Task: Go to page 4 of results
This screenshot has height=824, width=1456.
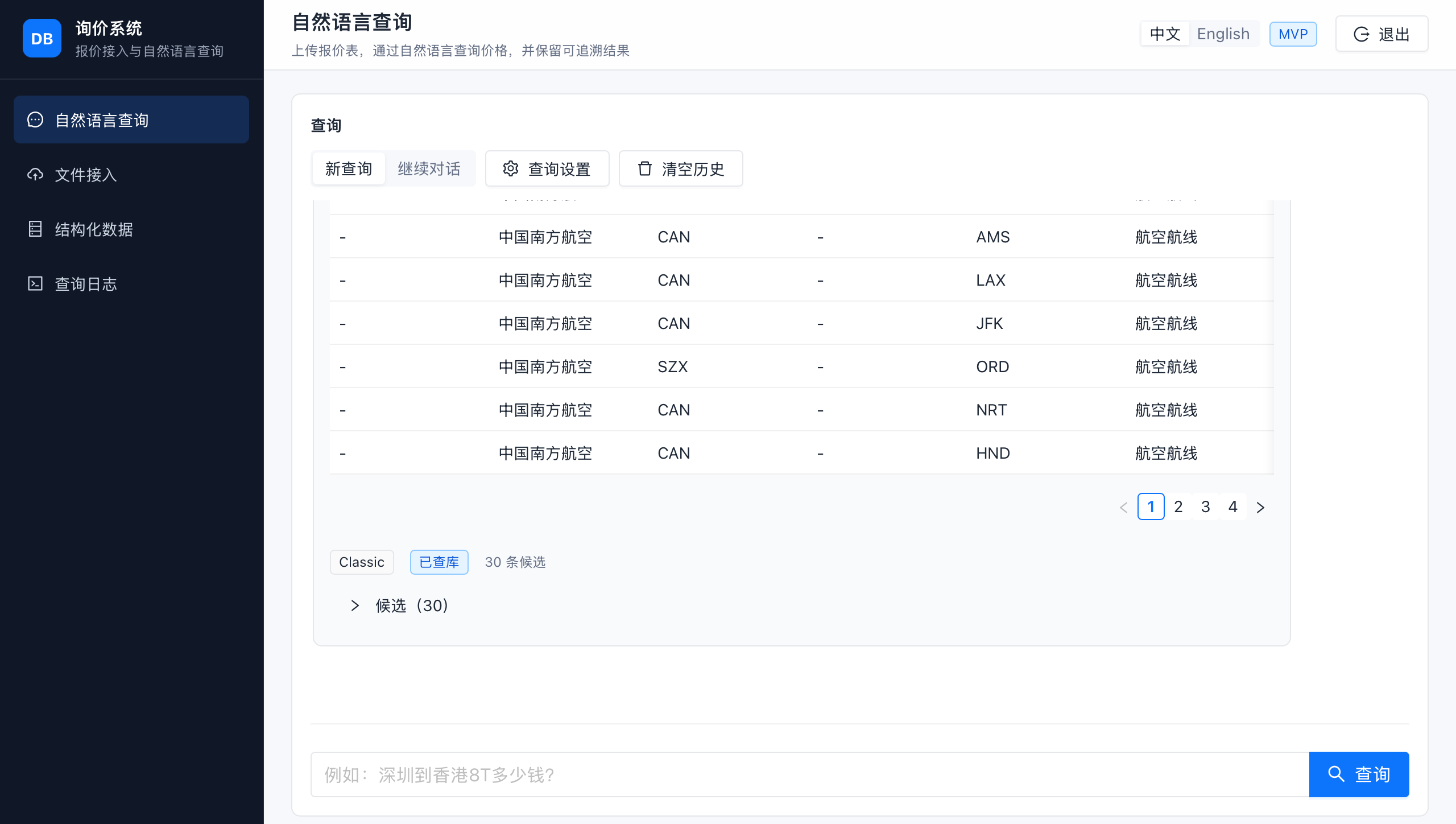Action: 1233,506
